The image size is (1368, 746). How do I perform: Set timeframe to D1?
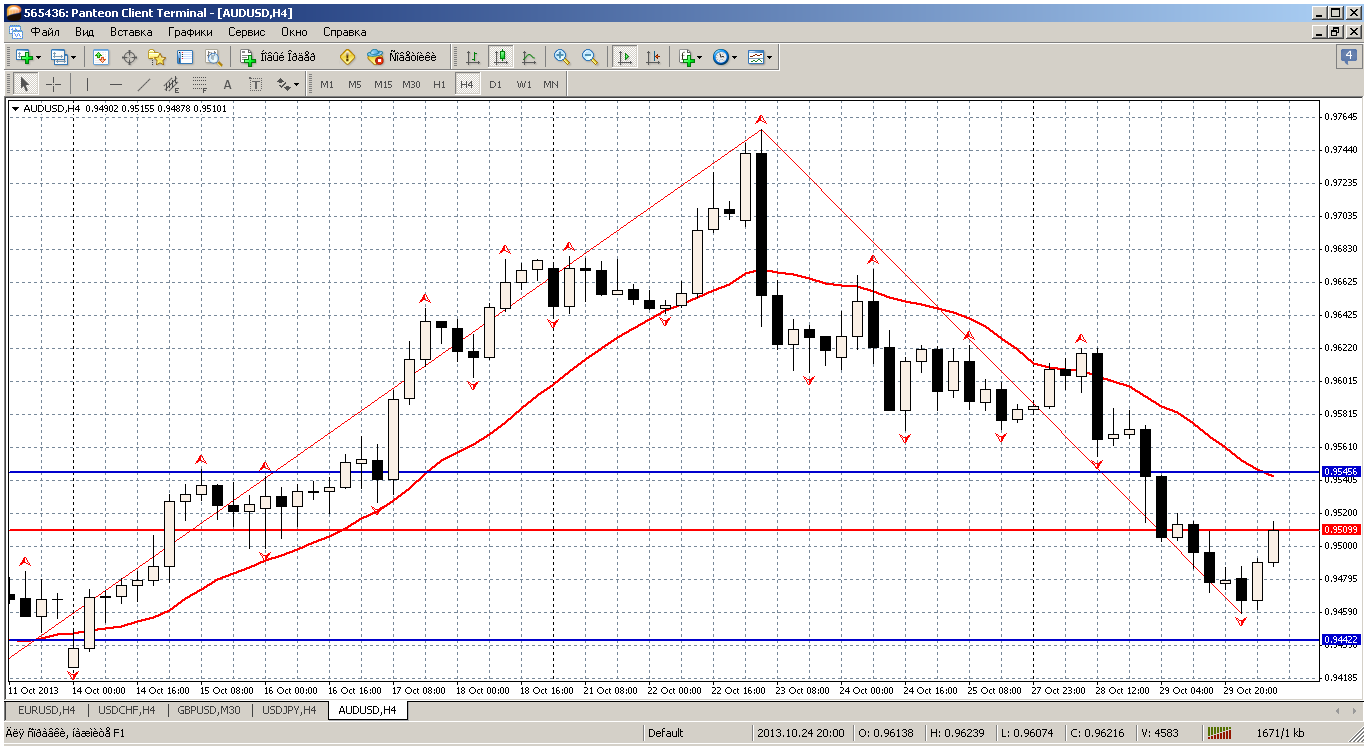point(495,84)
